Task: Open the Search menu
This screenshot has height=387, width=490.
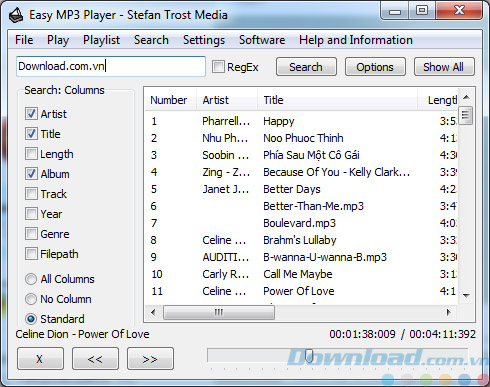Action: 151,40
